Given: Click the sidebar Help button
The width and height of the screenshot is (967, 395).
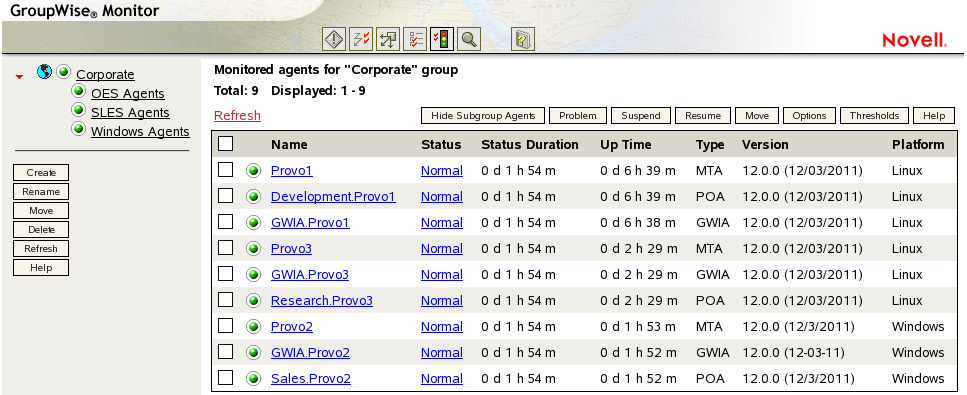Looking at the screenshot, I should coord(41,268).
